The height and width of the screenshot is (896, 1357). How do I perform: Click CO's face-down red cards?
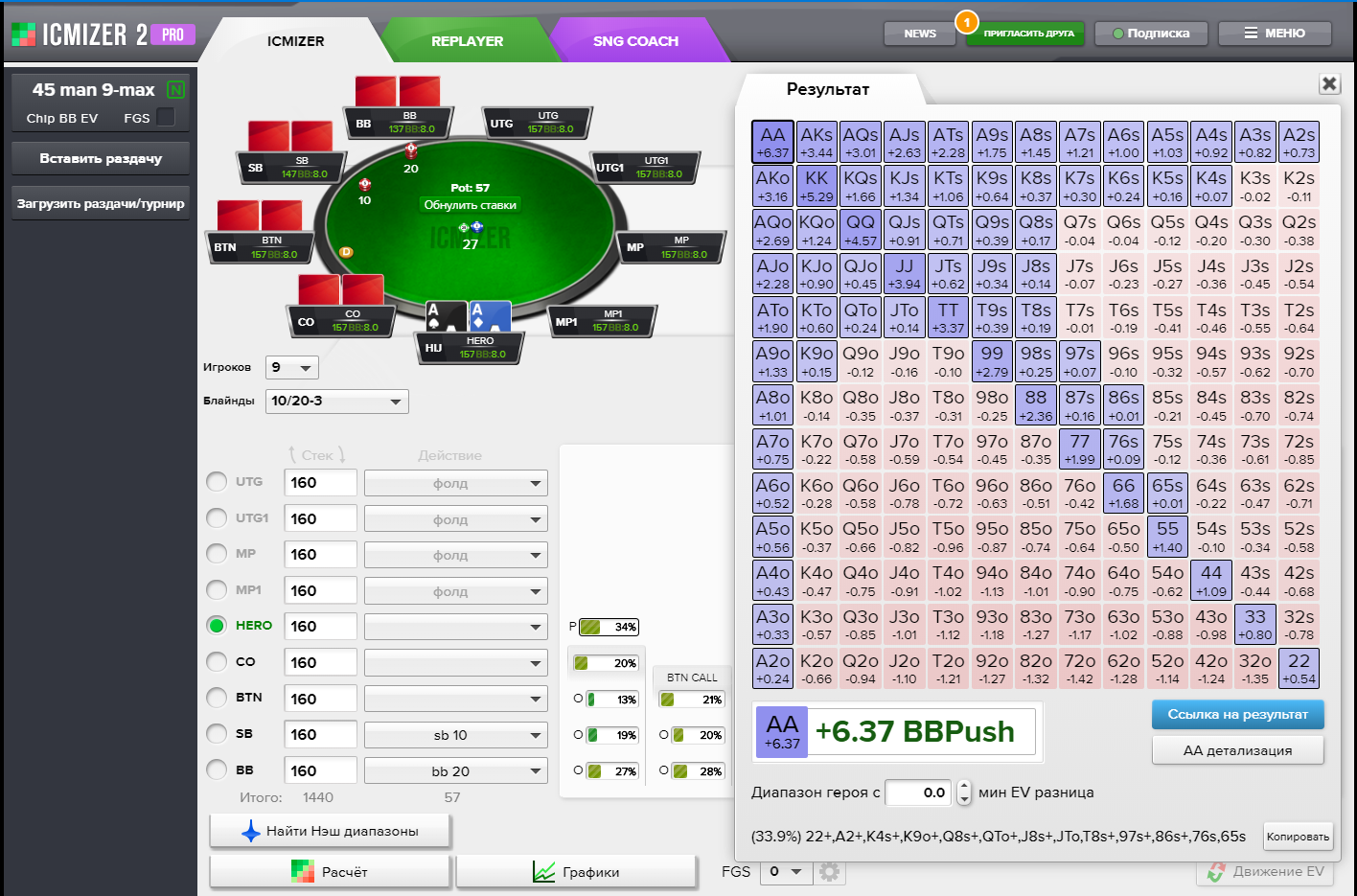tap(341, 290)
